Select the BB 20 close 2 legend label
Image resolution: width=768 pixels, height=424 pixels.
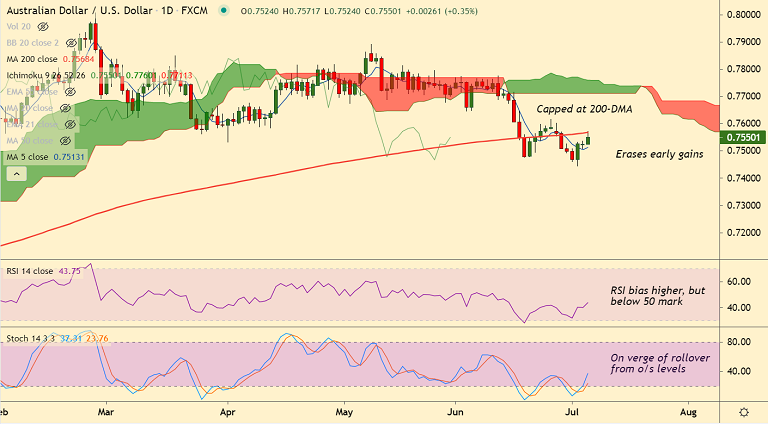(x=32, y=43)
